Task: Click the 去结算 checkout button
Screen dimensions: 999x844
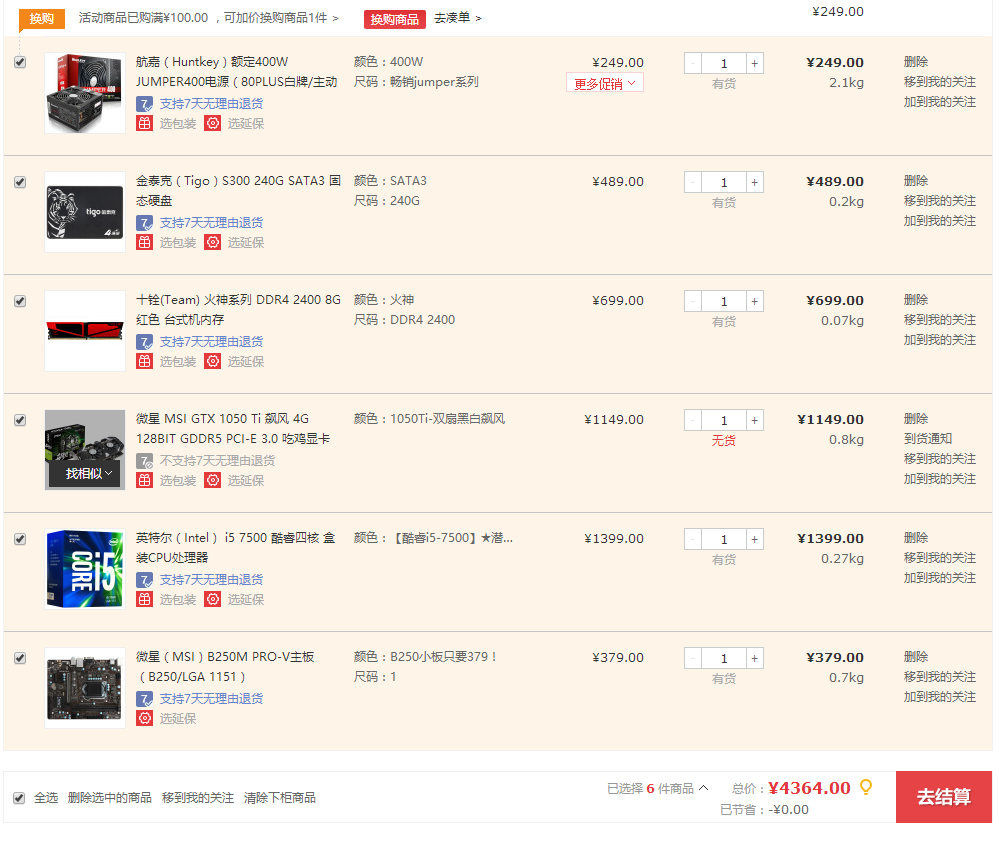Action: tap(944, 797)
